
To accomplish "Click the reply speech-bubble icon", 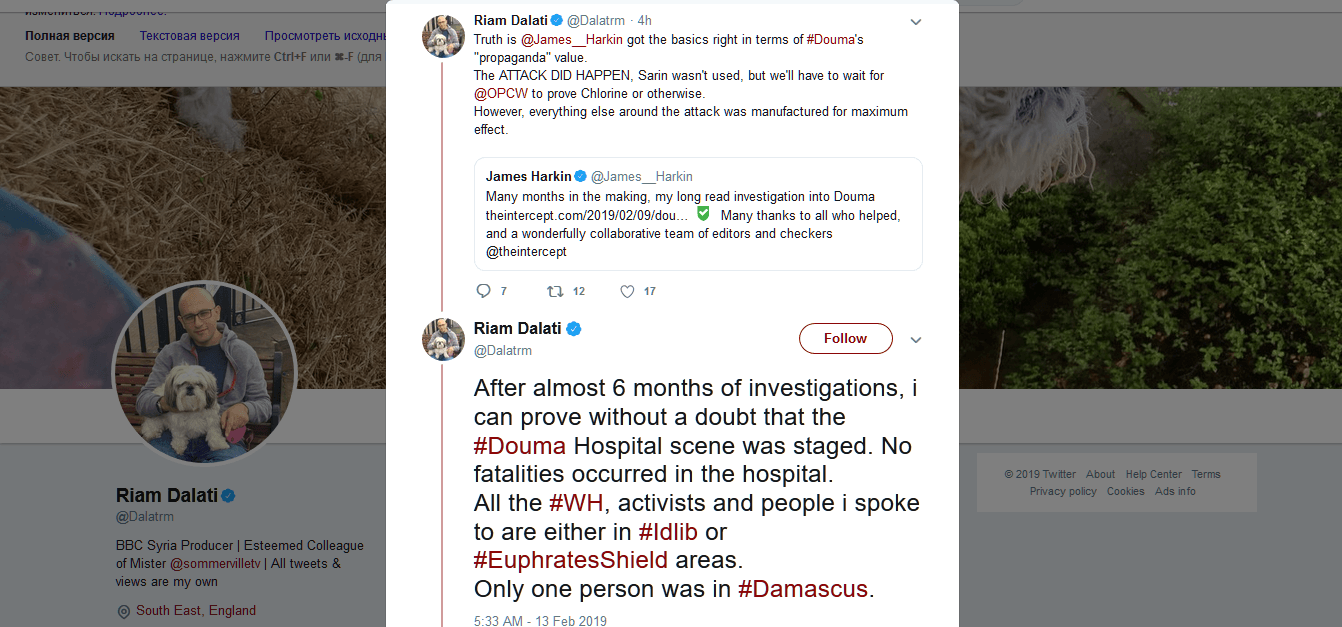I will 483,291.
